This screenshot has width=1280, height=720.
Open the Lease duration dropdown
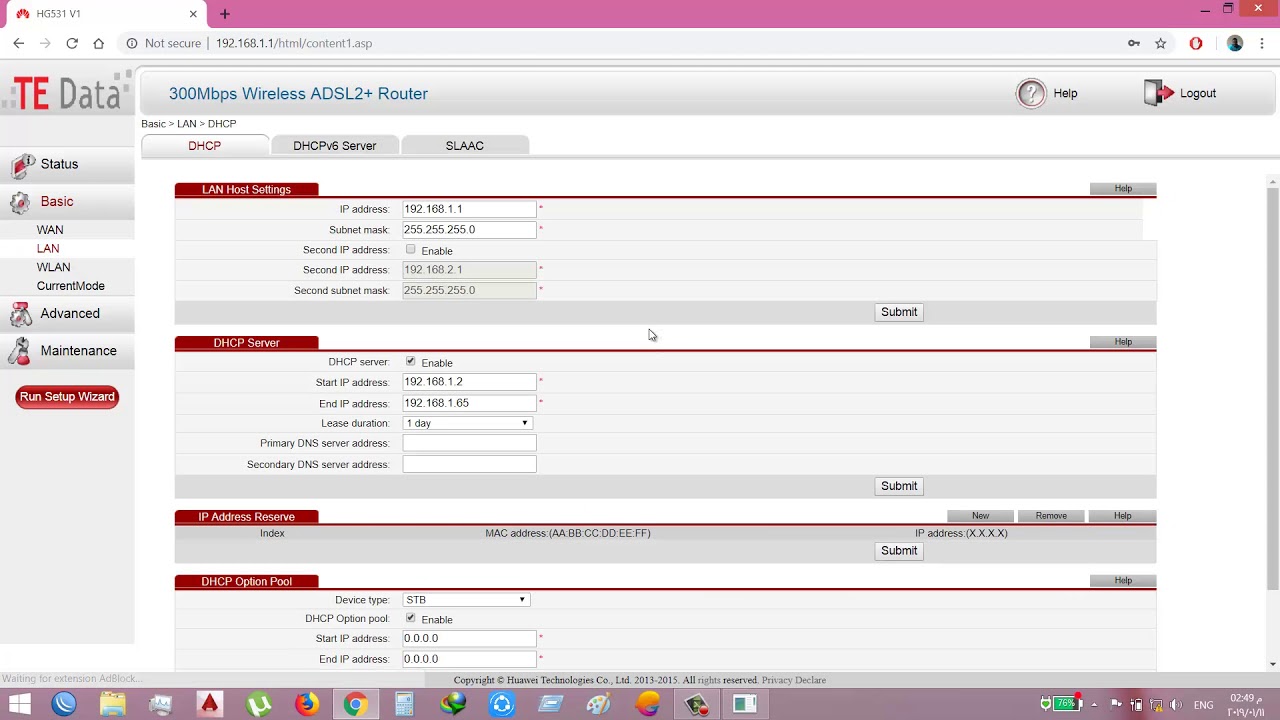tap(467, 423)
